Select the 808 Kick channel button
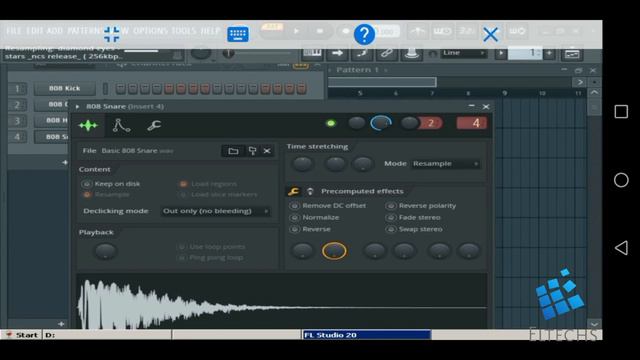This screenshot has width=640, height=360. (64, 88)
